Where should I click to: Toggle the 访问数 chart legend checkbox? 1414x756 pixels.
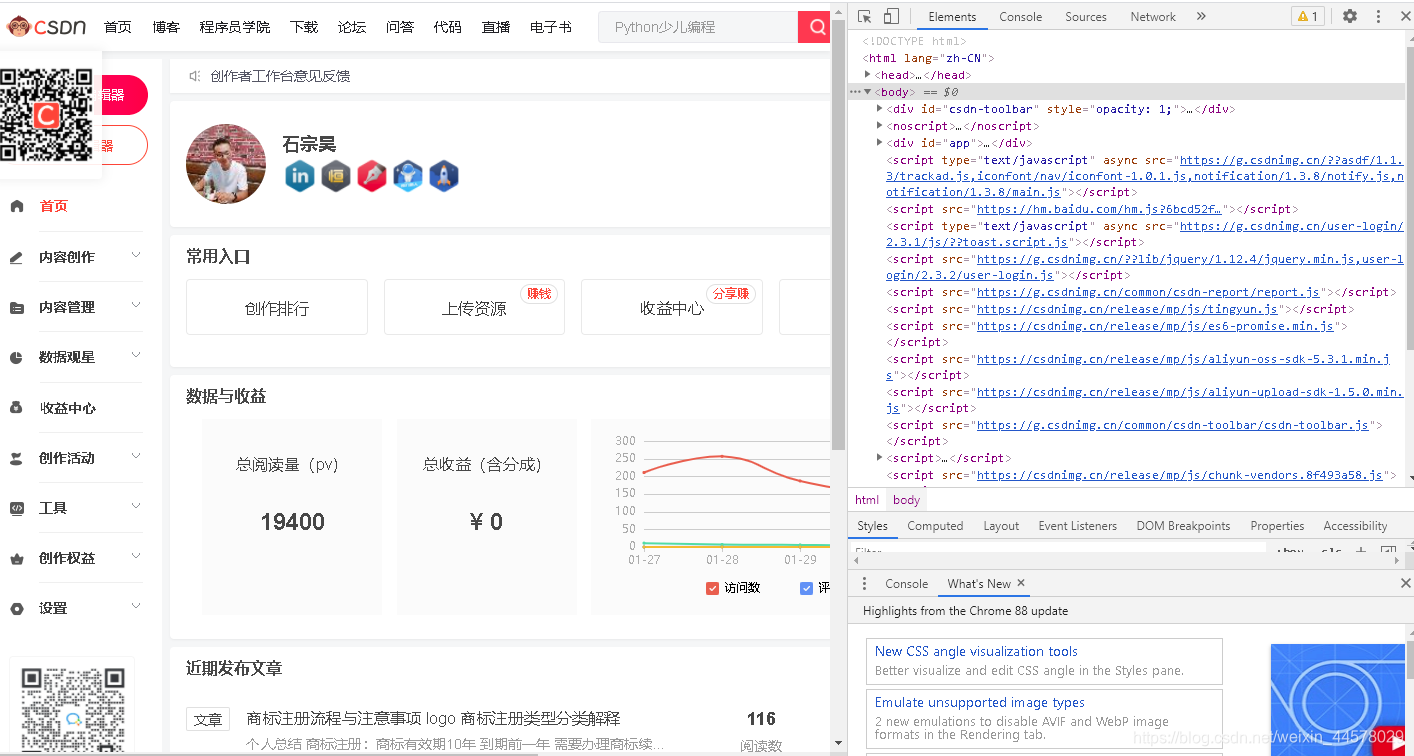(712, 588)
